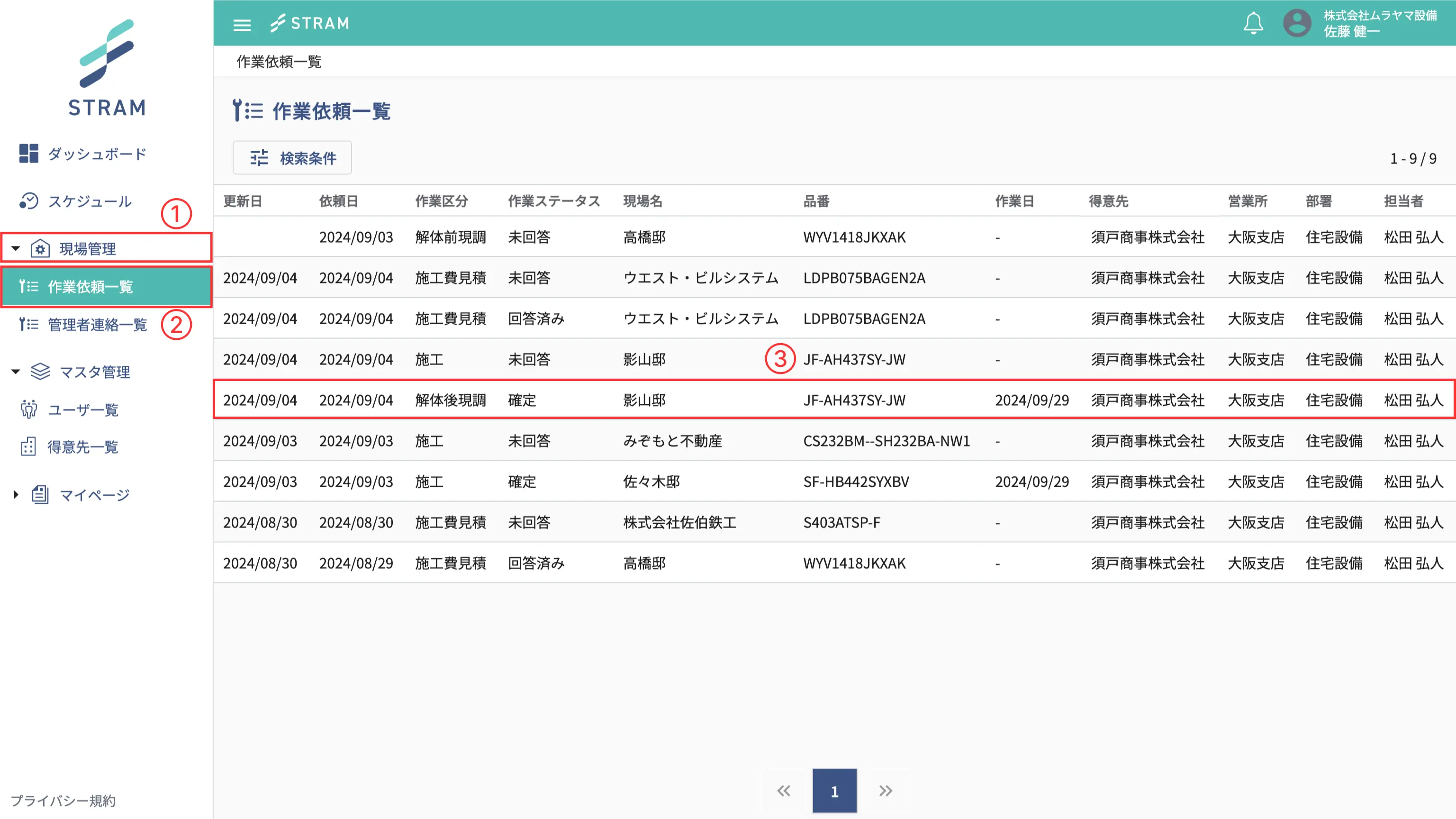Screen dimensions: 1456x819
Task: Open the notification bell
Action: point(1253,23)
